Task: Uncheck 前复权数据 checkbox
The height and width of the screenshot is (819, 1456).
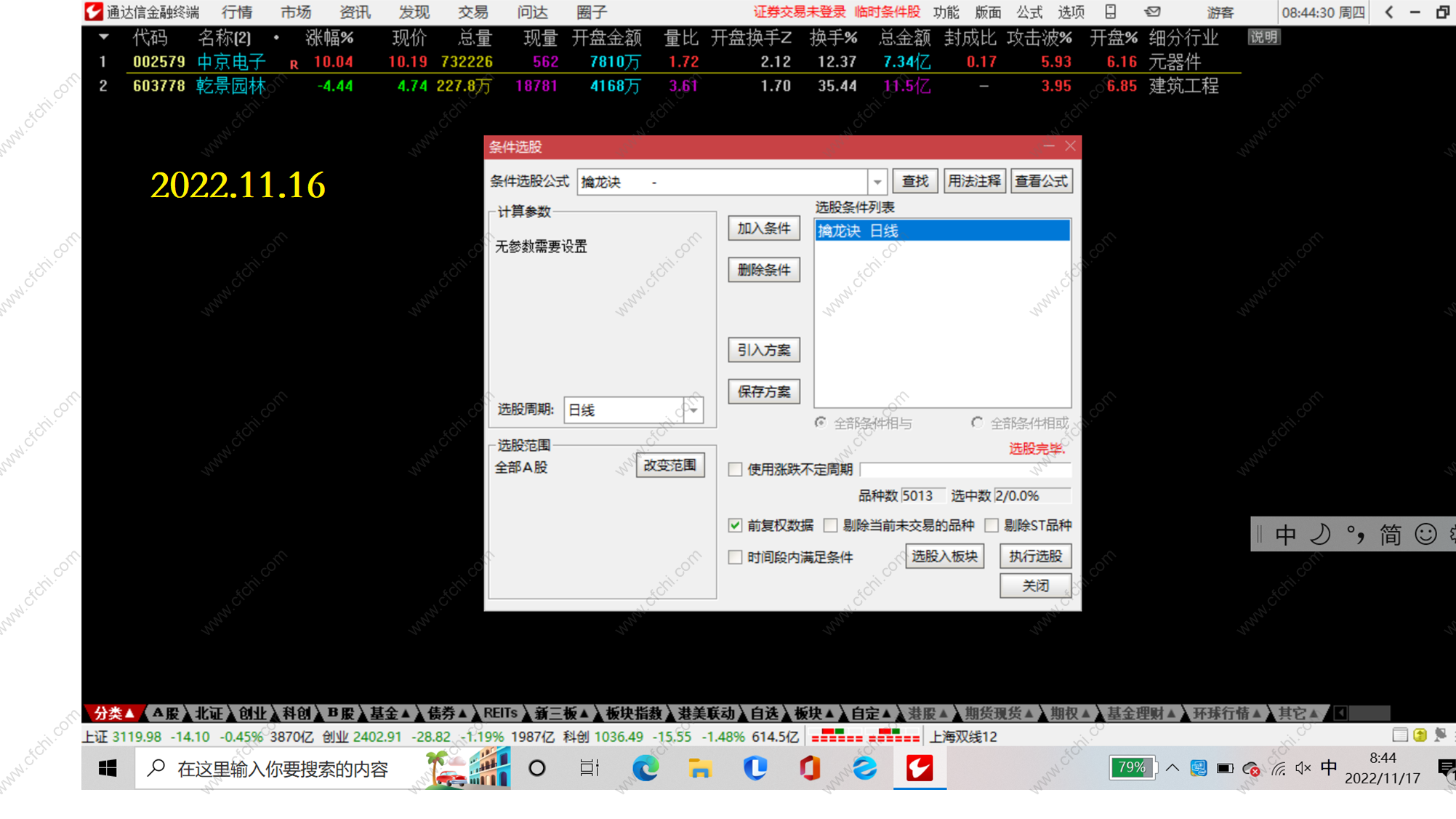Action: tap(735, 525)
